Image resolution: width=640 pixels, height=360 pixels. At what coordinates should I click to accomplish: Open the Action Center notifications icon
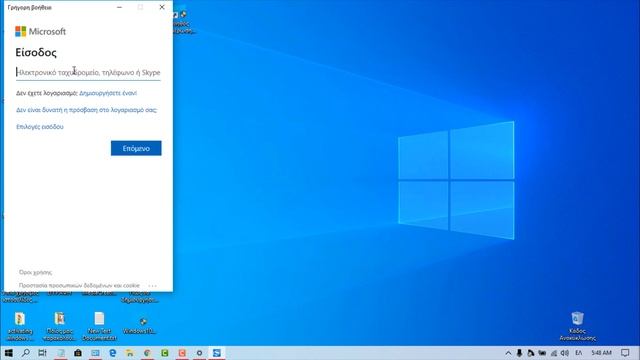pos(625,353)
